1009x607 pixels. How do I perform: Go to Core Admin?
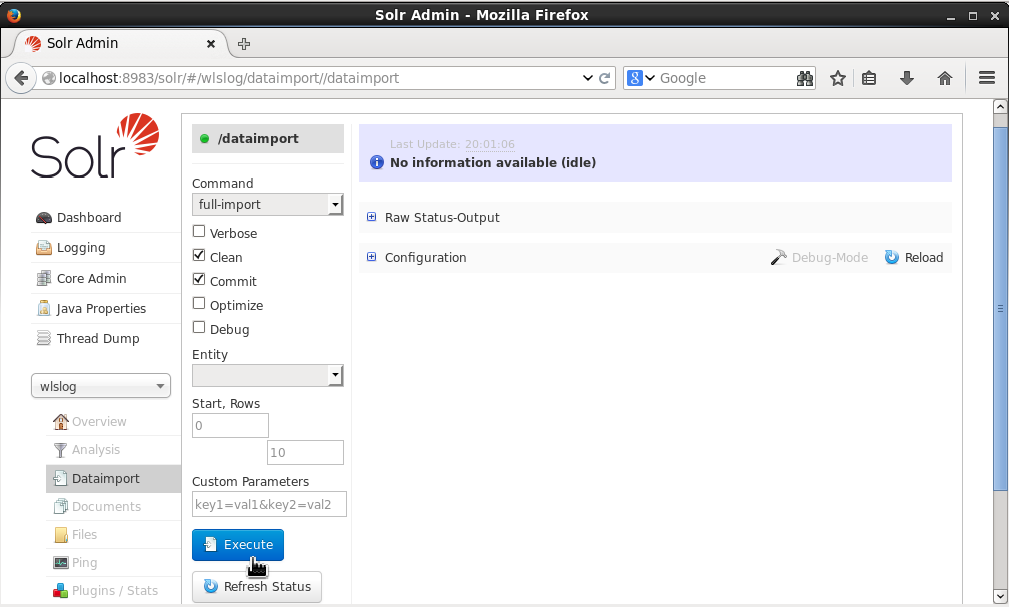tap(91, 278)
